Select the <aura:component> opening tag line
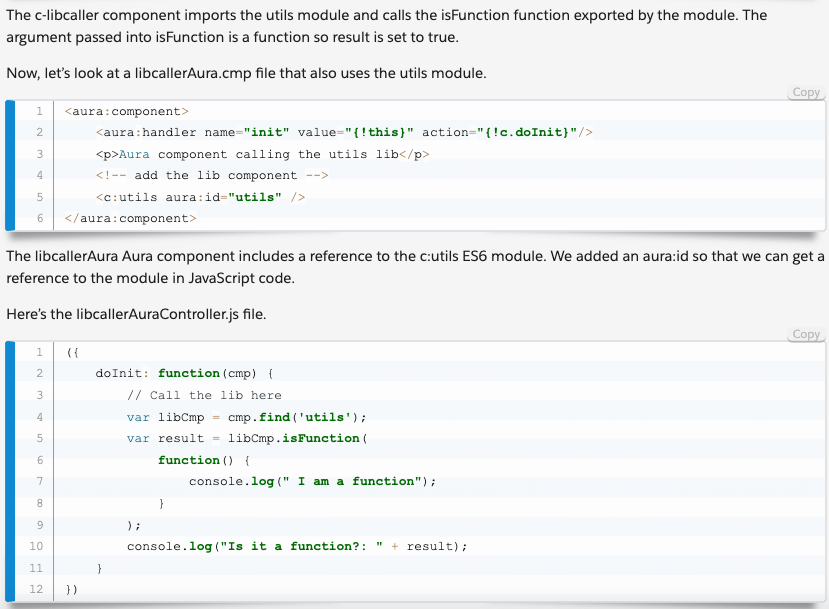The image size is (829, 609). pos(126,112)
